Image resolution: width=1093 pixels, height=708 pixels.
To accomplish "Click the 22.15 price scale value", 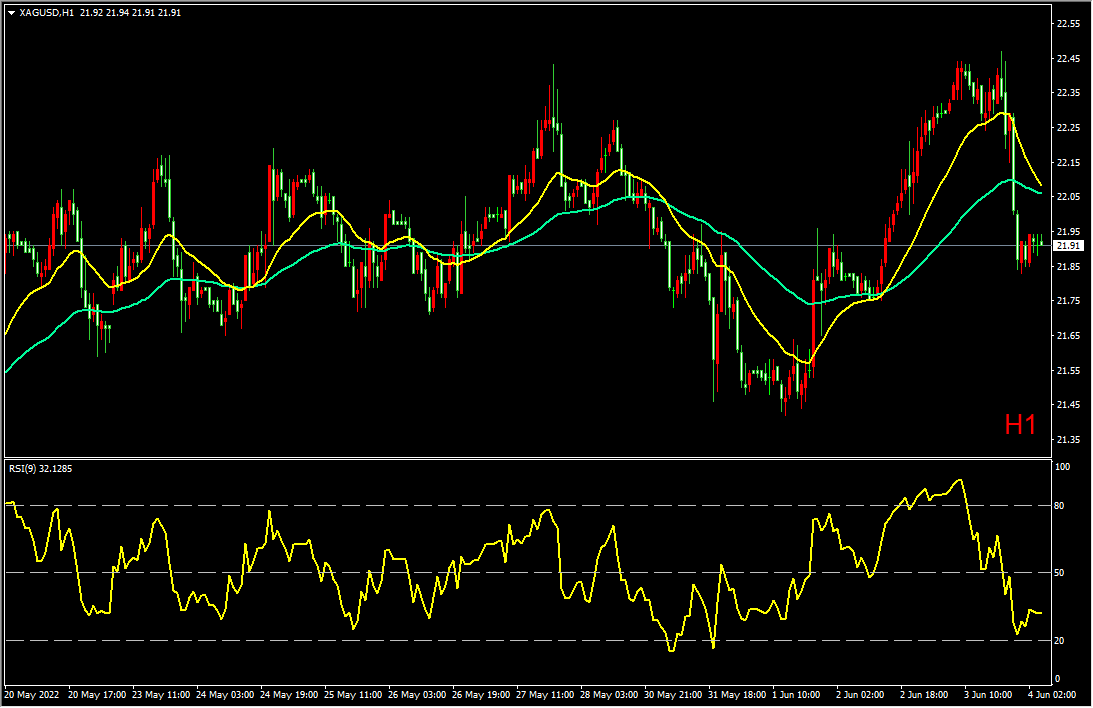I will (x=1069, y=162).
